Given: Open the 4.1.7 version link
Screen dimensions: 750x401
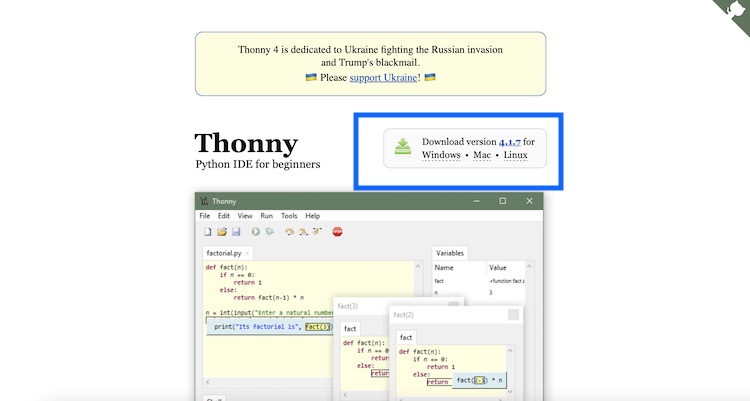Looking at the screenshot, I should [x=509, y=142].
